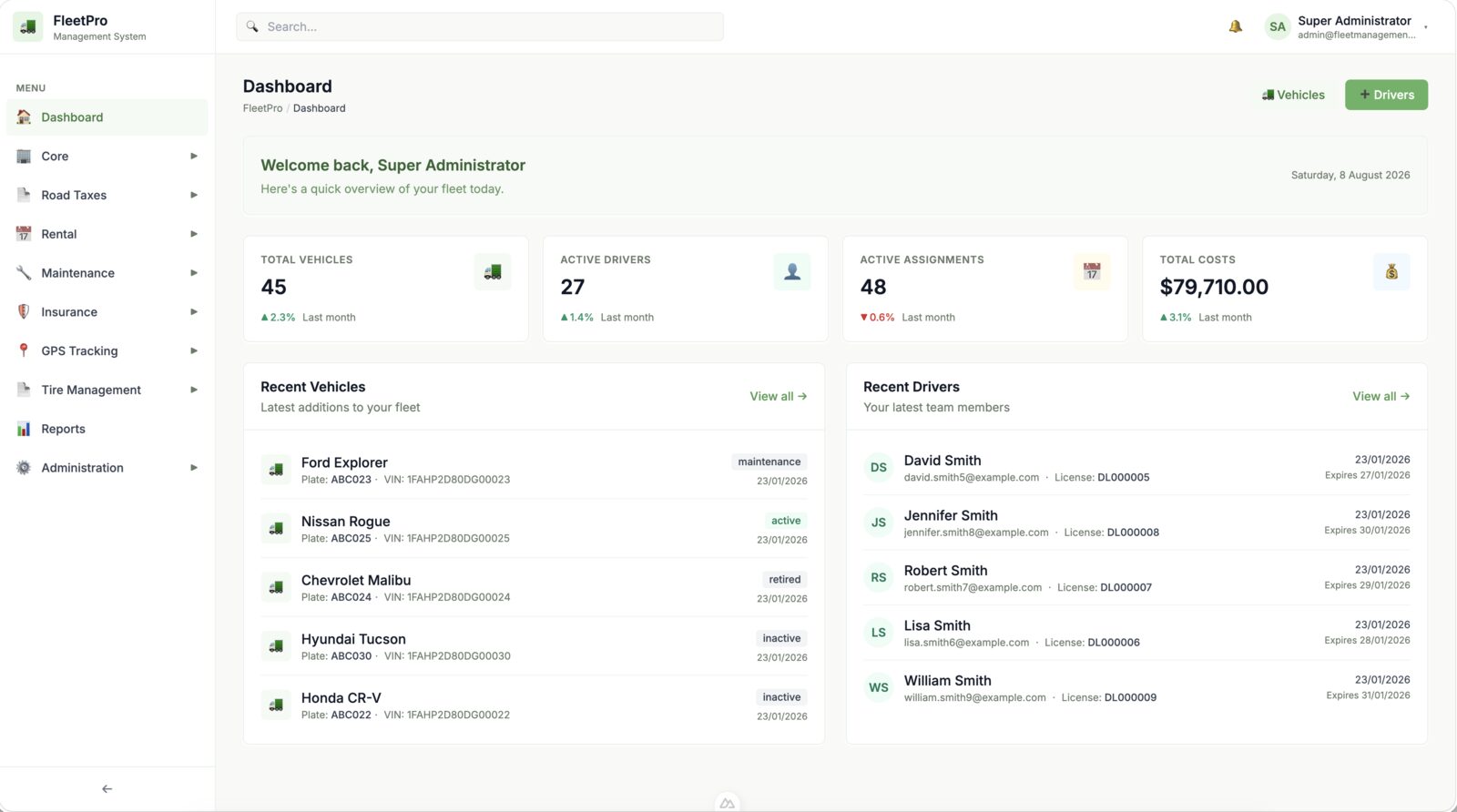Click the DS avatar for David Smith

tap(879, 468)
